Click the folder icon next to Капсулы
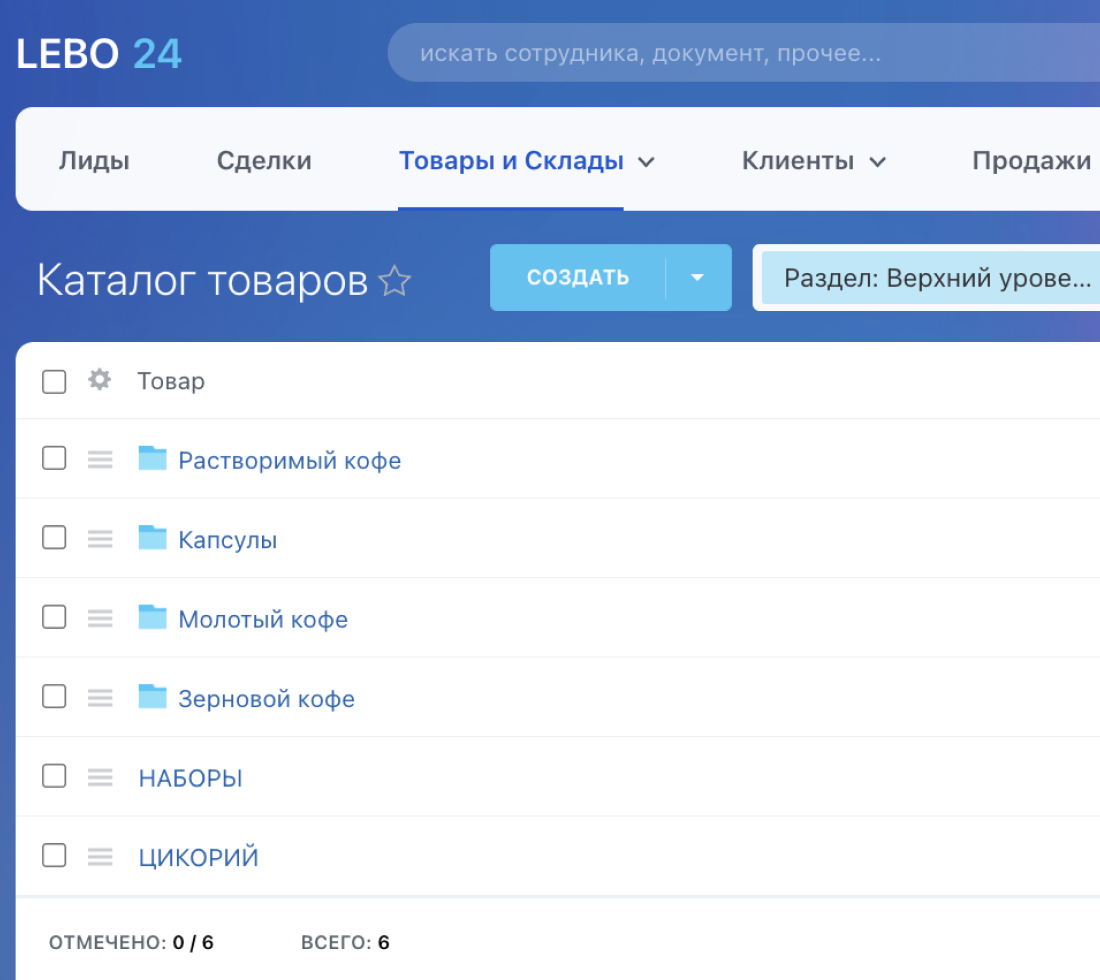1100x980 pixels. pos(152,538)
